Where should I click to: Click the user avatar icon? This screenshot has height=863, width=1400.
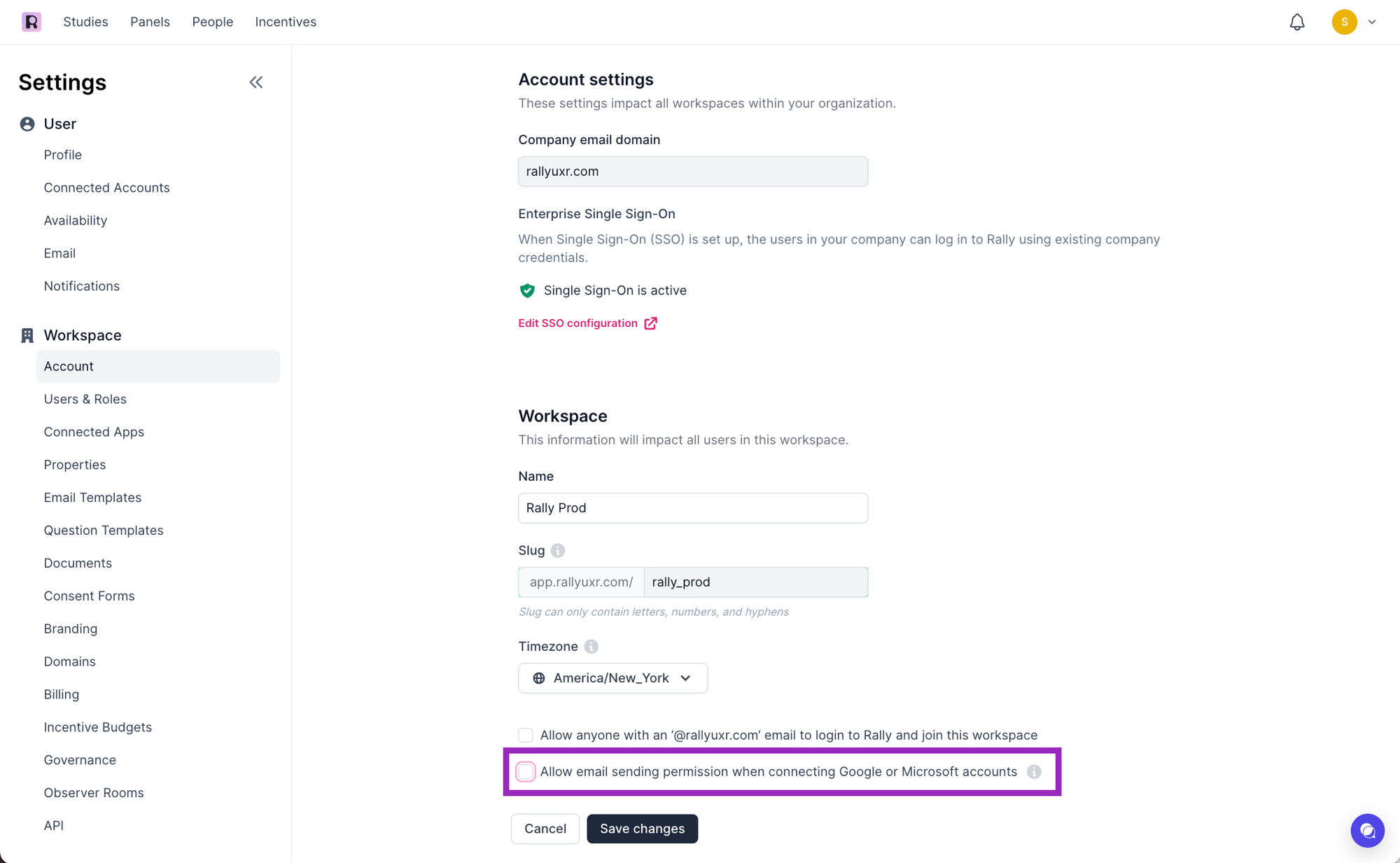[x=1344, y=22]
